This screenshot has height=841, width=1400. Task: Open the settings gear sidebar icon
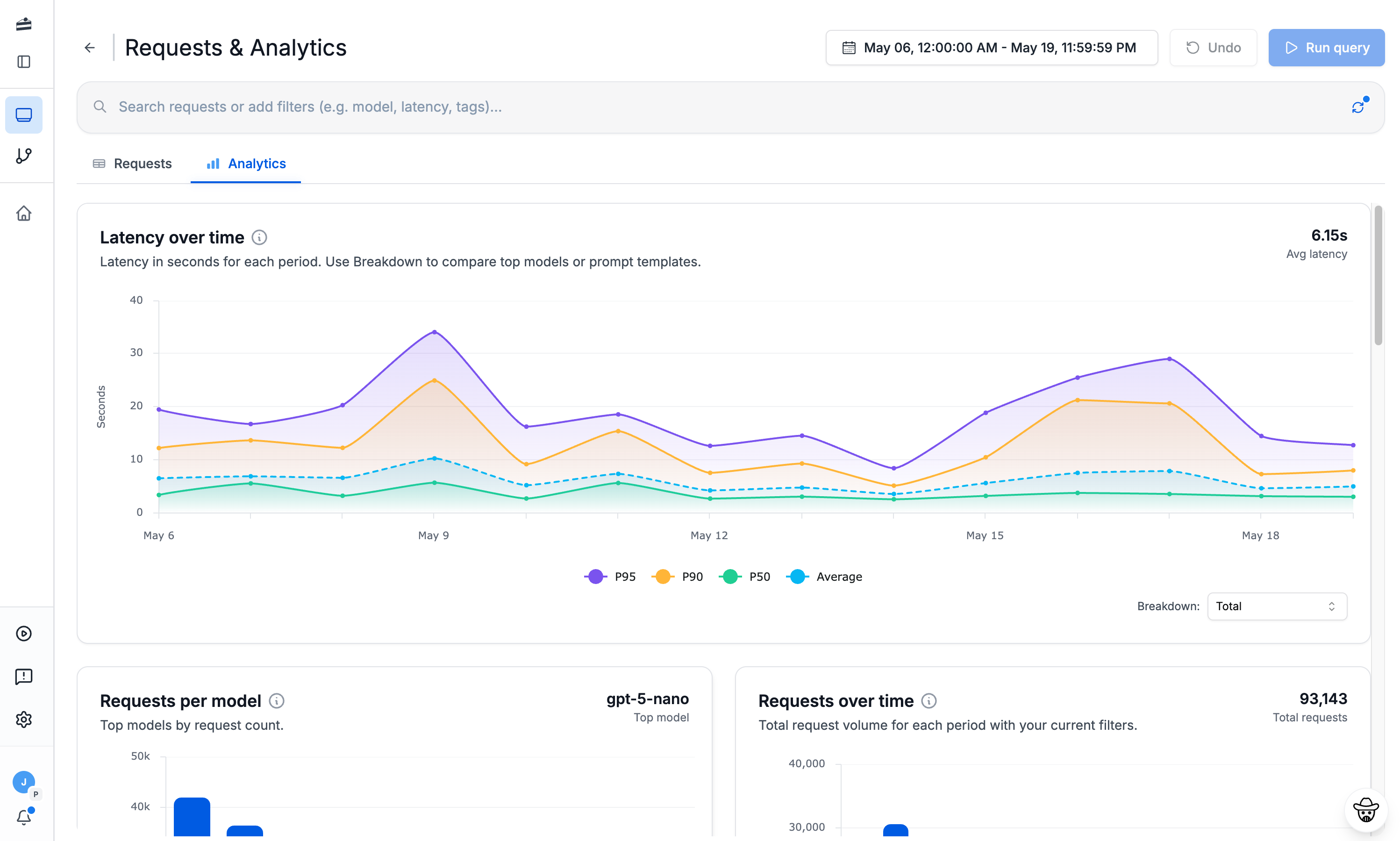click(x=23, y=719)
